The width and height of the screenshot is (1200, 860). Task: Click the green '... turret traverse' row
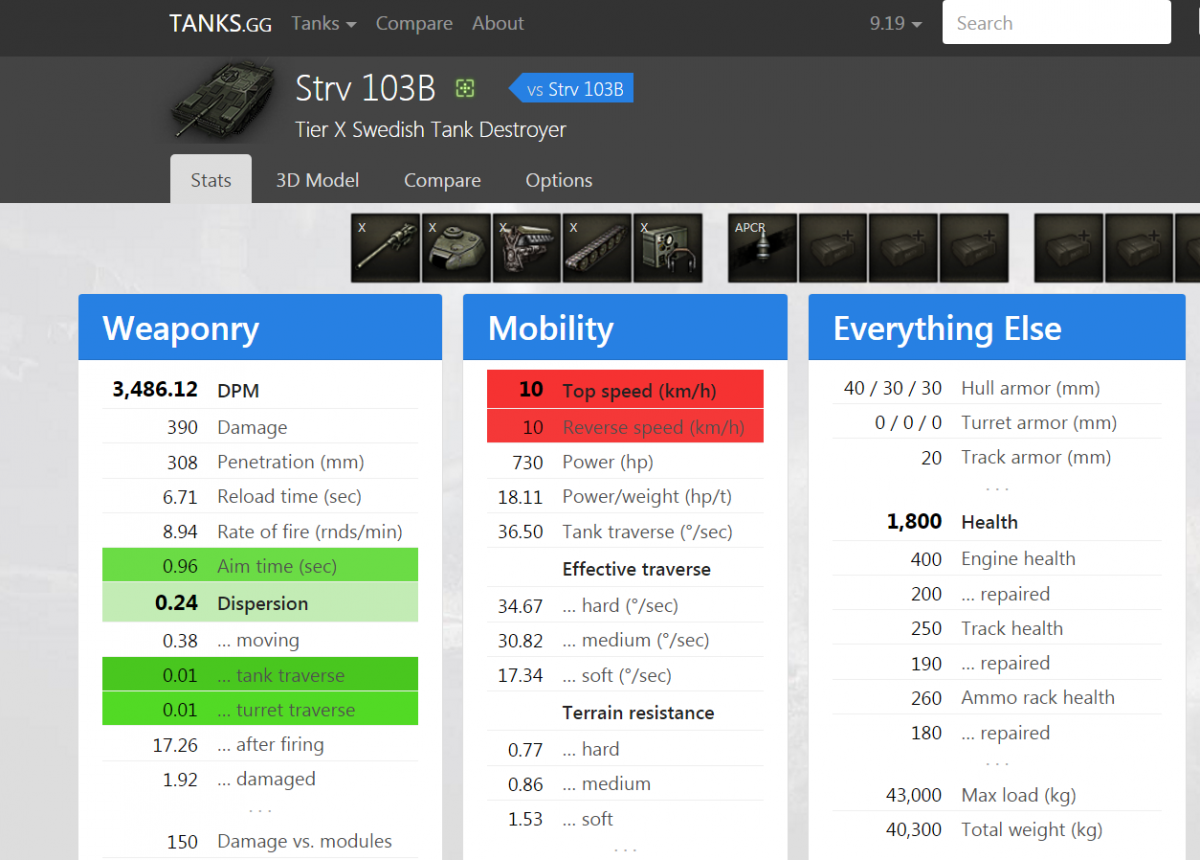point(260,710)
